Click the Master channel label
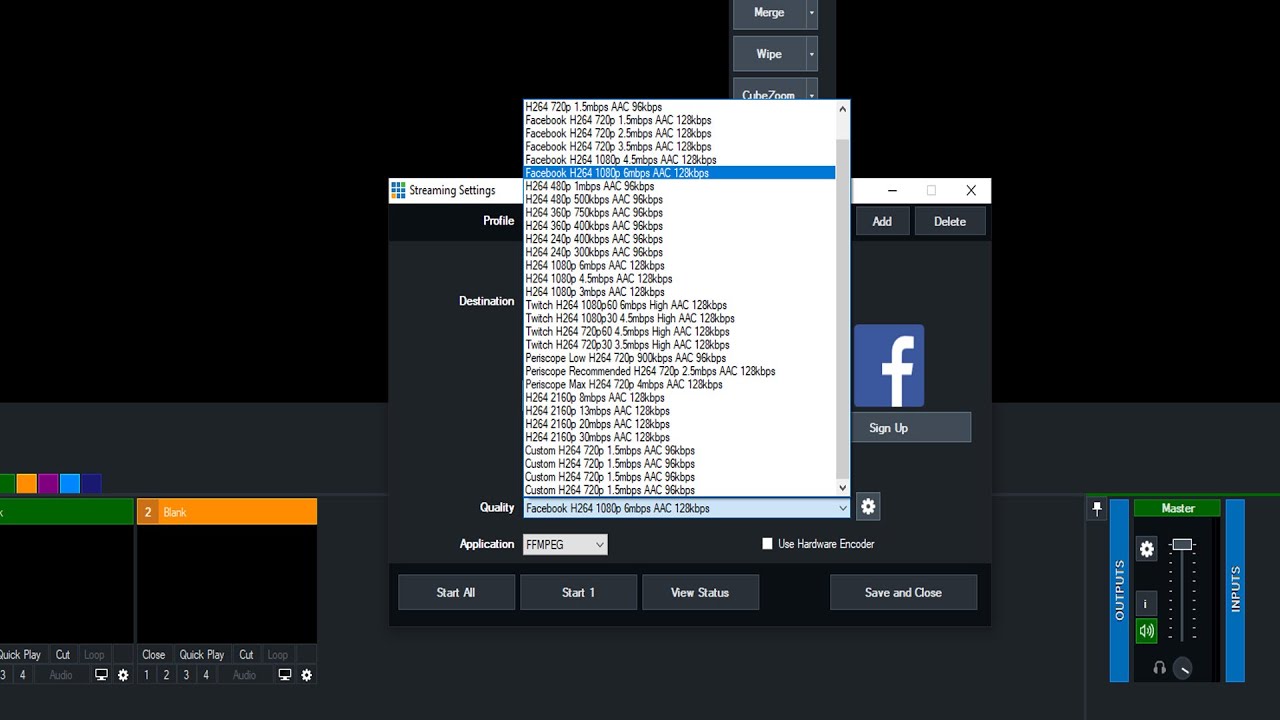The image size is (1280, 720). tap(1178, 508)
